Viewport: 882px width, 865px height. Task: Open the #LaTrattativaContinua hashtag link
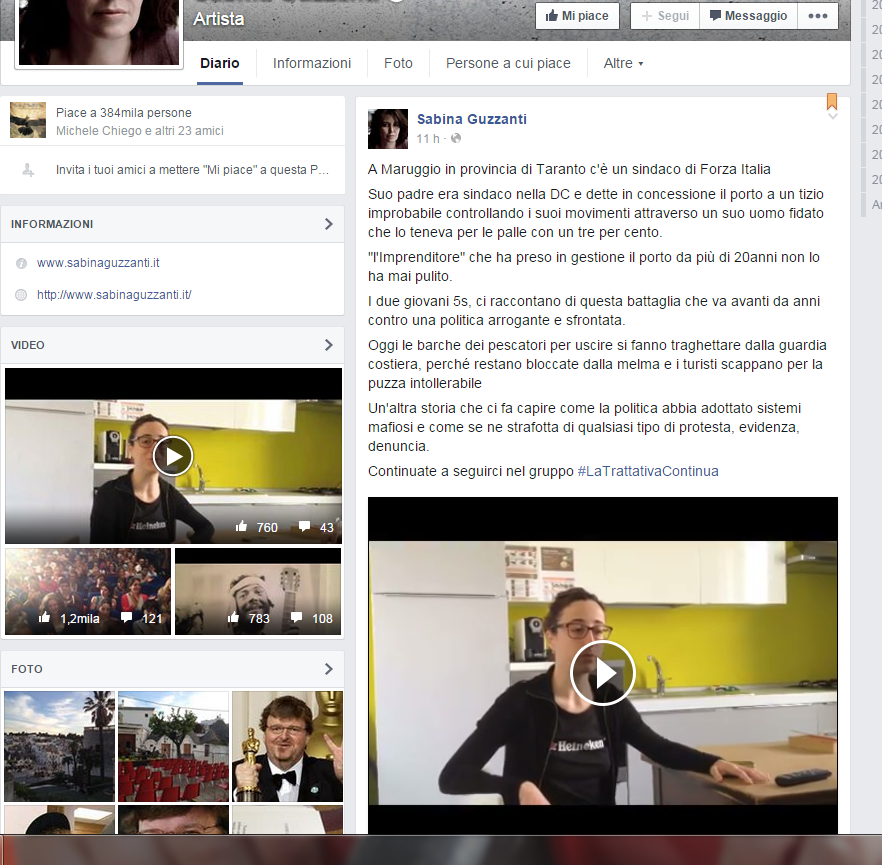648,471
